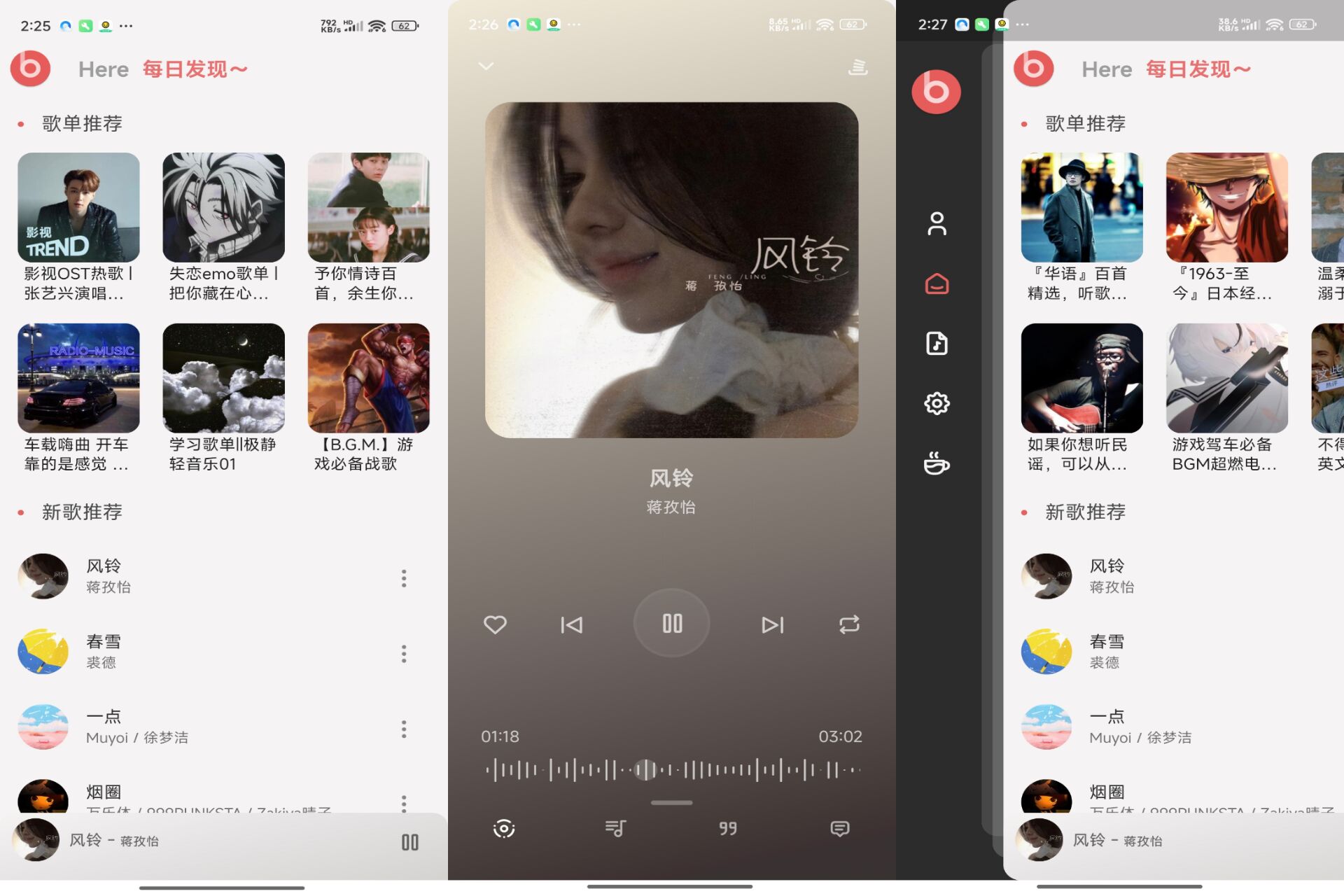This screenshot has width=1344, height=896.
Task: Tap 每日发现～ on left screen
Action: (195, 69)
